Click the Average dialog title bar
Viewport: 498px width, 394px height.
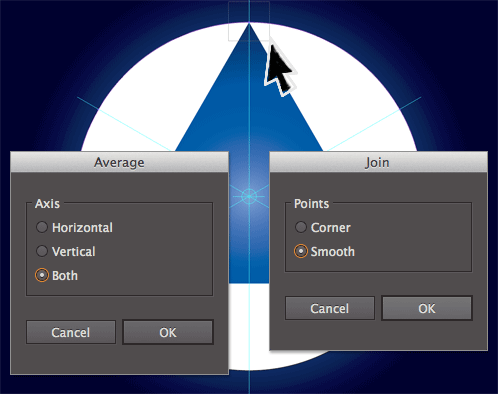119,162
